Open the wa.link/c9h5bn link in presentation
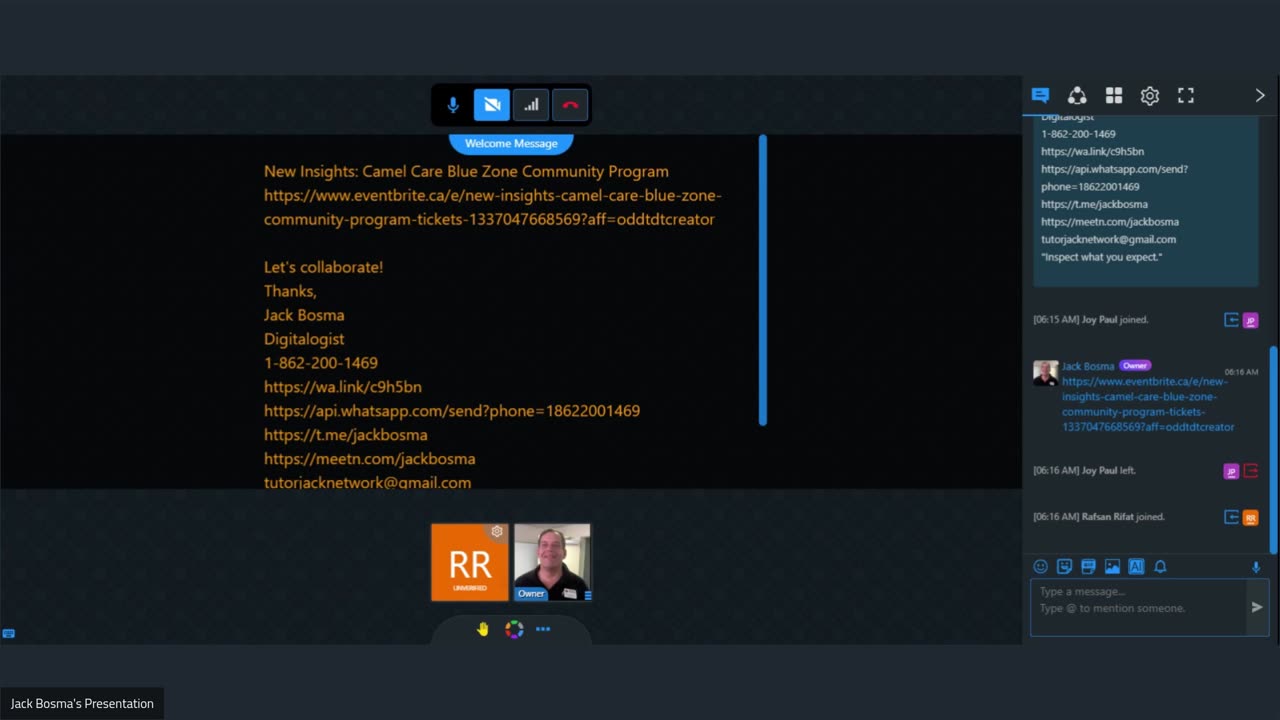The height and width of the screenshot is (720, 1280). pos(343,387)
